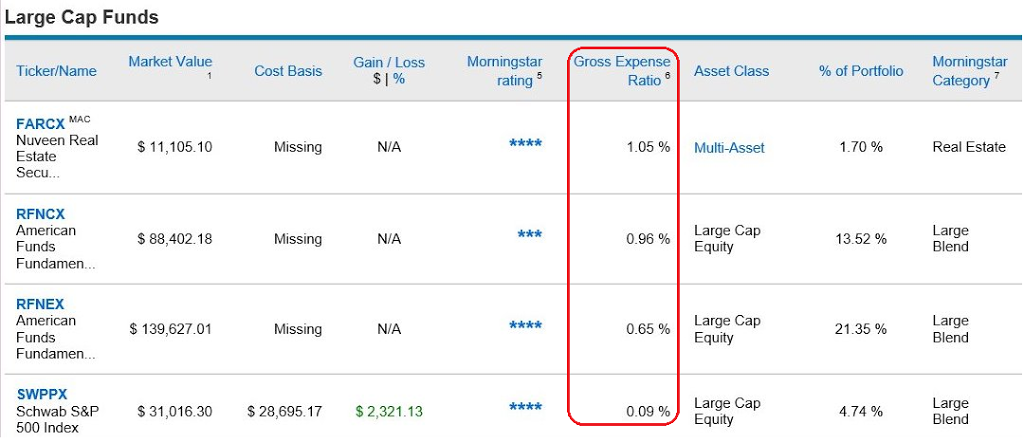Select the 1.05 % expense ratio
This screenshot has height=443, width=1024.
coord(648,147)
